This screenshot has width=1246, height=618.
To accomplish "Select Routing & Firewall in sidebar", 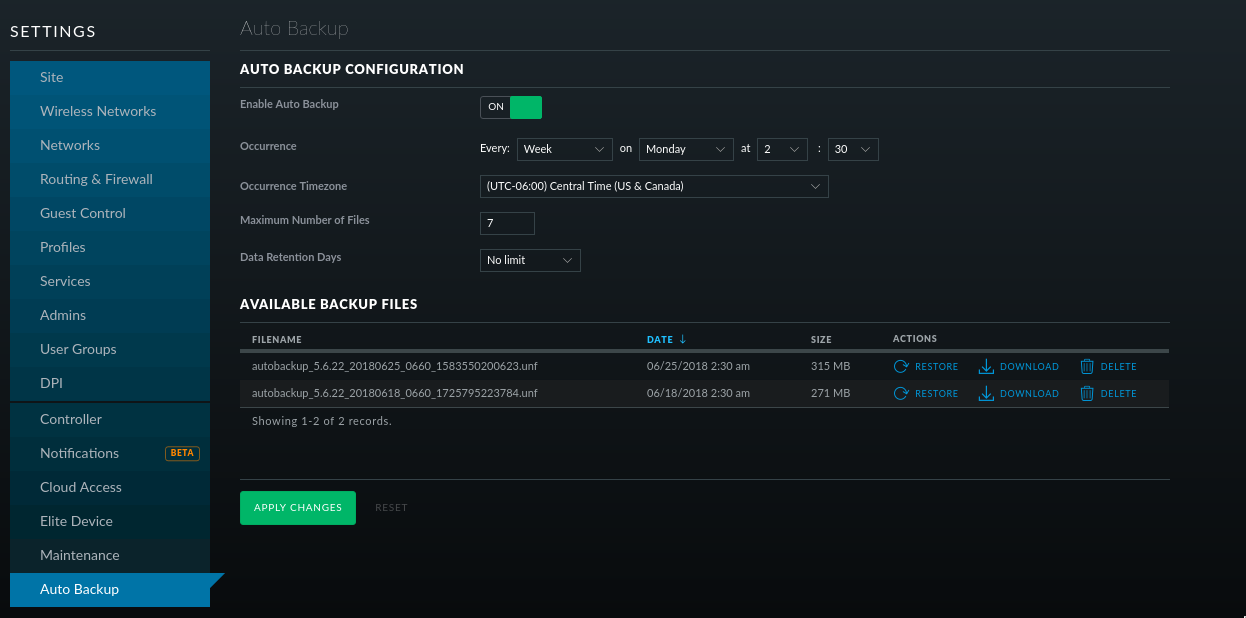I will click(96, 179).
